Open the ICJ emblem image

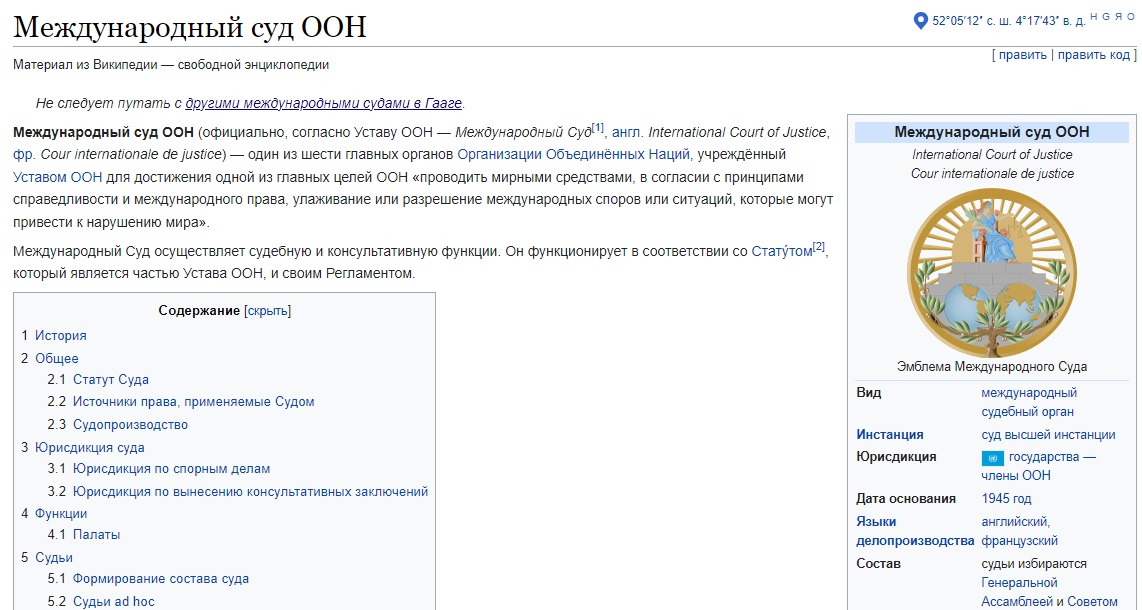991,273
